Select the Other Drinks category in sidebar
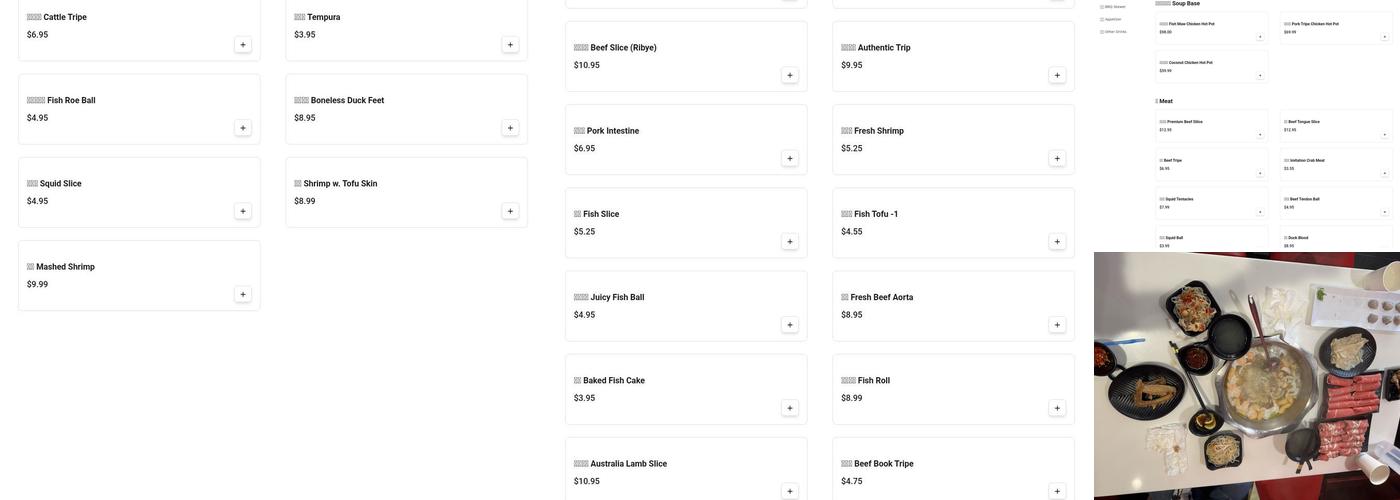The image size is (1400, 500). pyautogui.click(x=1115, y=32)
